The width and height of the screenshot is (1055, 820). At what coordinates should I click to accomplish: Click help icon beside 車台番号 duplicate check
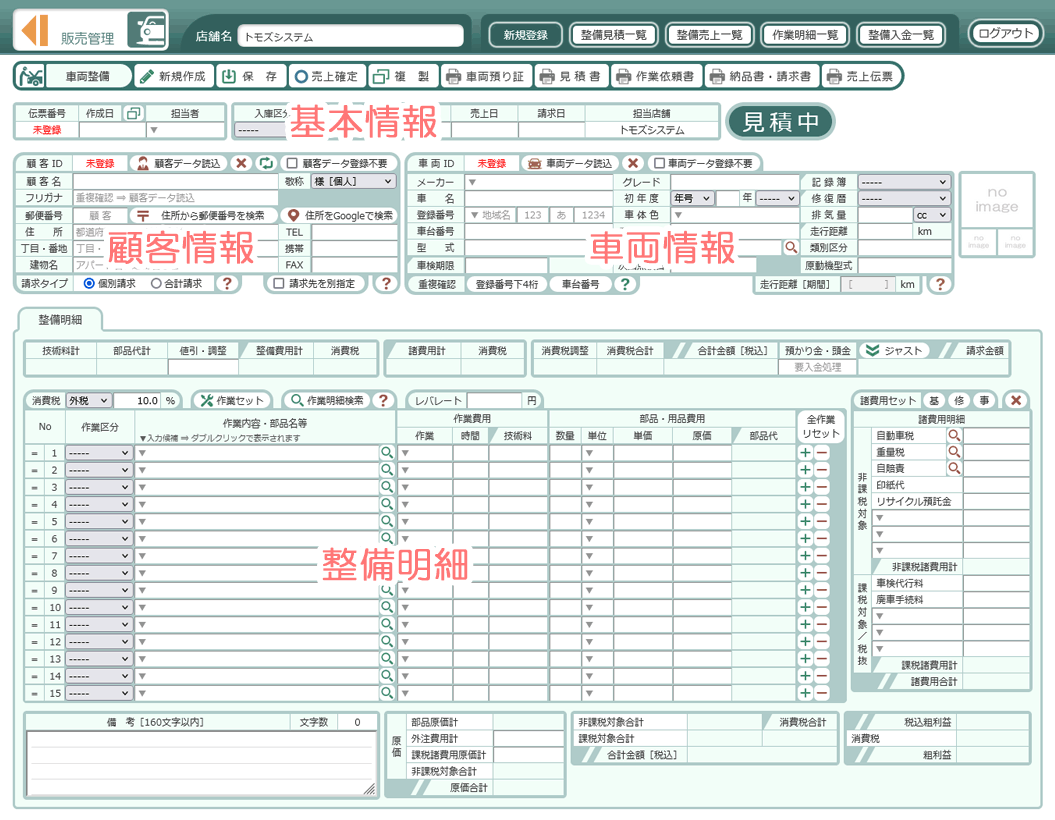pos(625,284)
